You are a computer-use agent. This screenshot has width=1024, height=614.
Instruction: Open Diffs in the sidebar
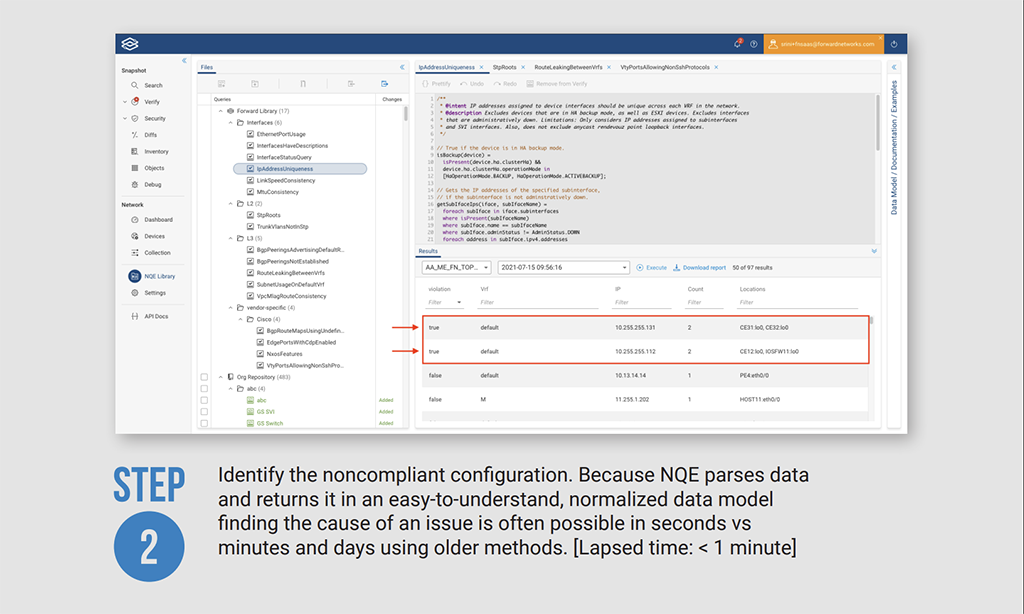pyautogui.click(x=144, y=135)
